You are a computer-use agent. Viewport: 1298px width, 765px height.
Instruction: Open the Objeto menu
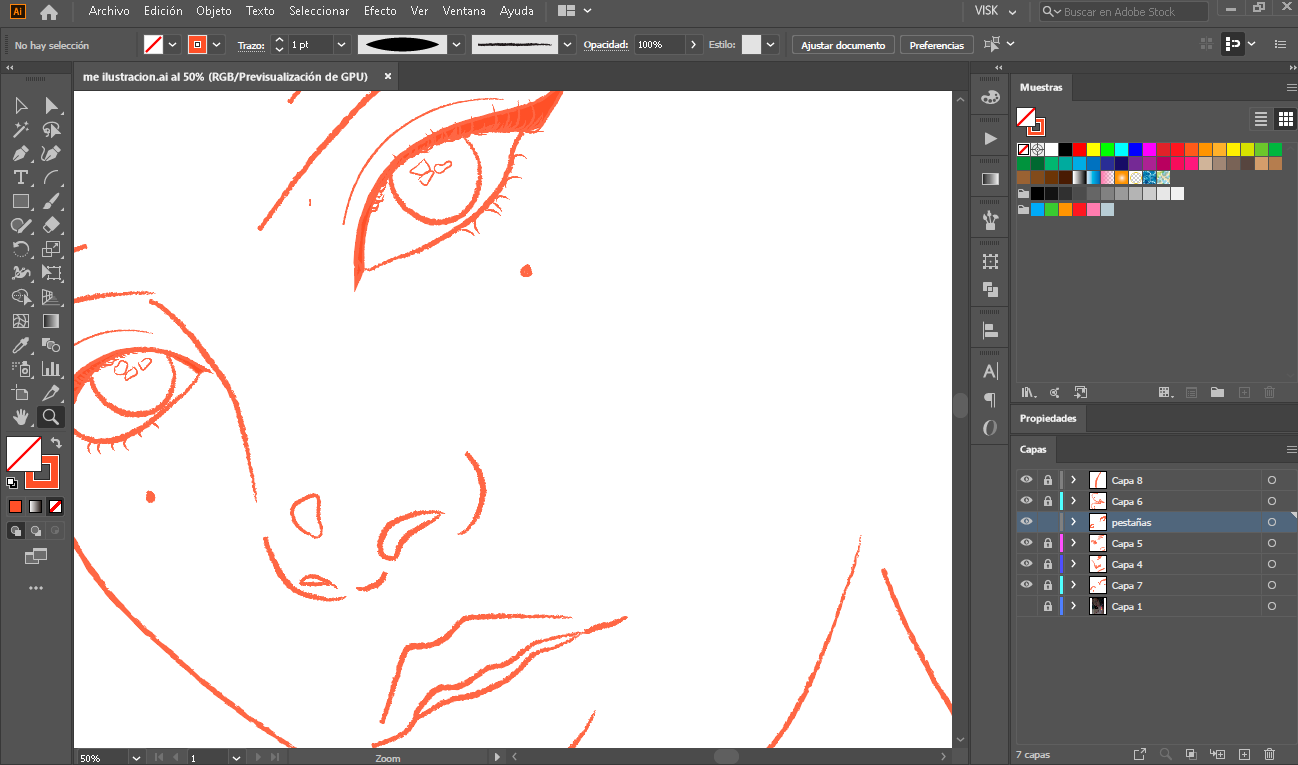(214, 11)
